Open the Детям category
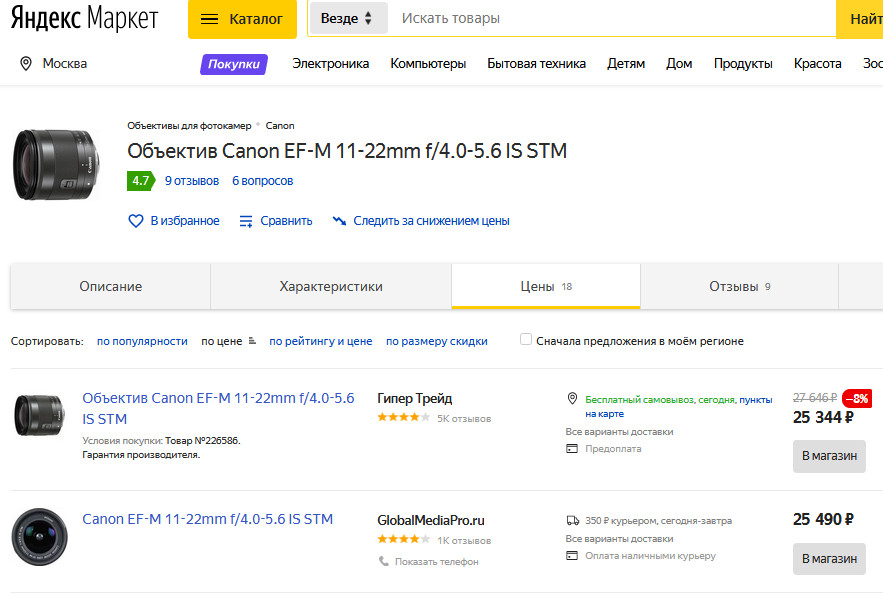883x598 pixels. (626, 64)
